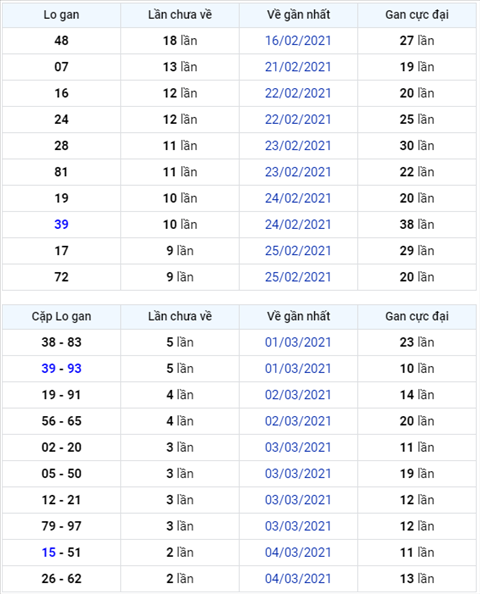Select the pair cell 02 - 20
480x594 pixels.
61,447
